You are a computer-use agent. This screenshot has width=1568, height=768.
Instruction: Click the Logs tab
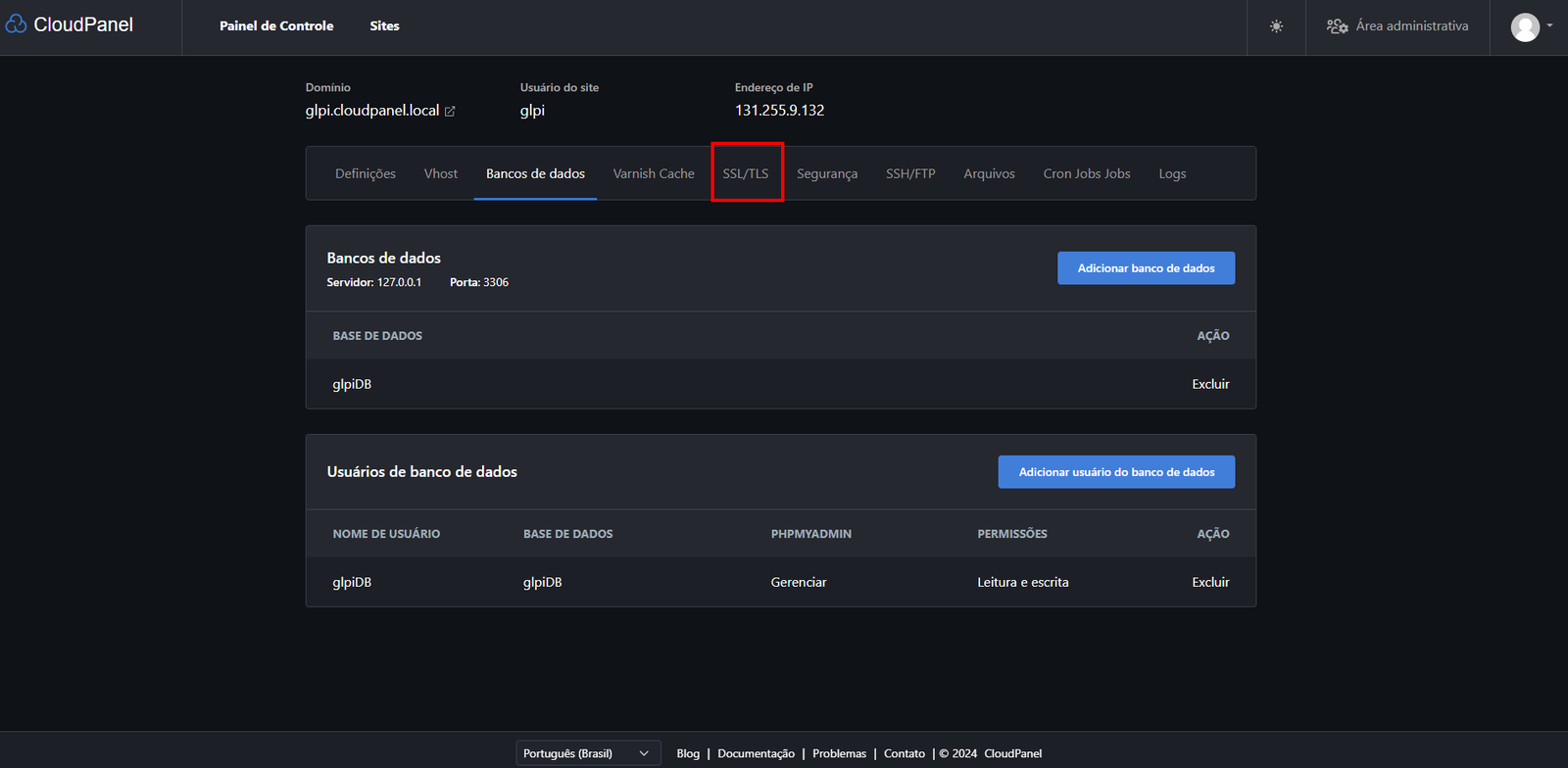(x=1172, y=173)
